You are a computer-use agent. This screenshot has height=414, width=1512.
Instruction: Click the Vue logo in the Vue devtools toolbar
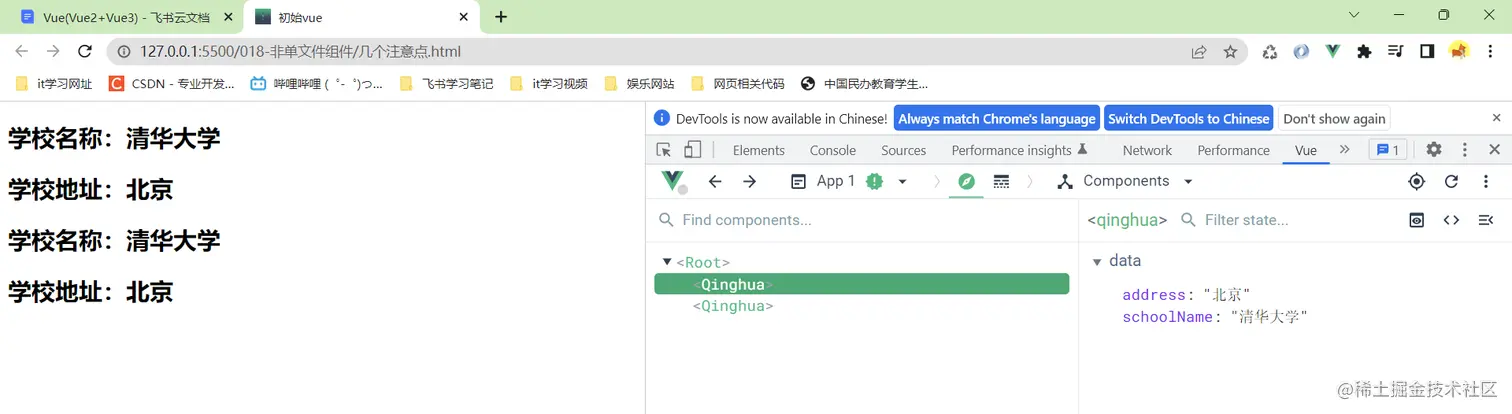click(673, 181)
